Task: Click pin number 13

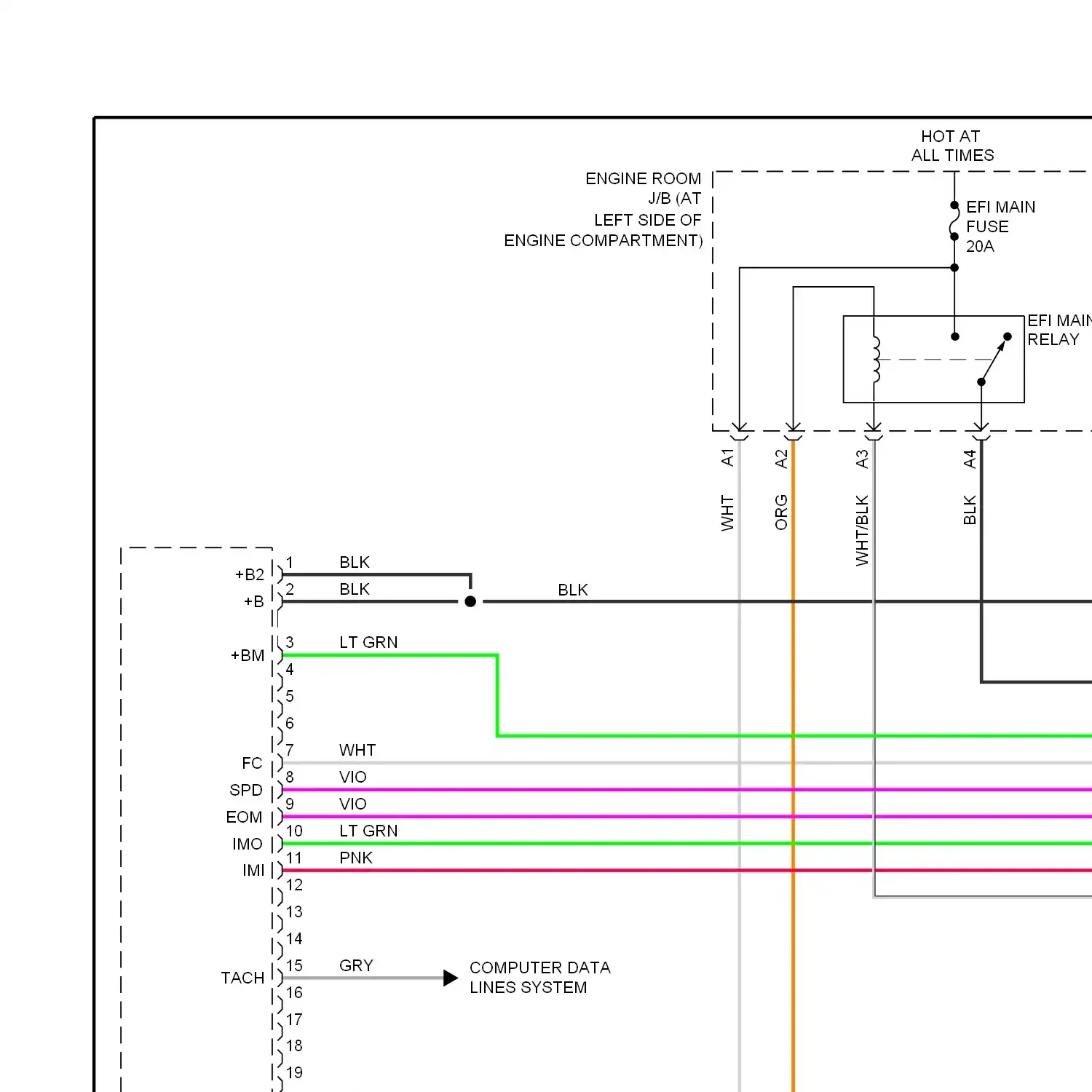Action: 294,911
